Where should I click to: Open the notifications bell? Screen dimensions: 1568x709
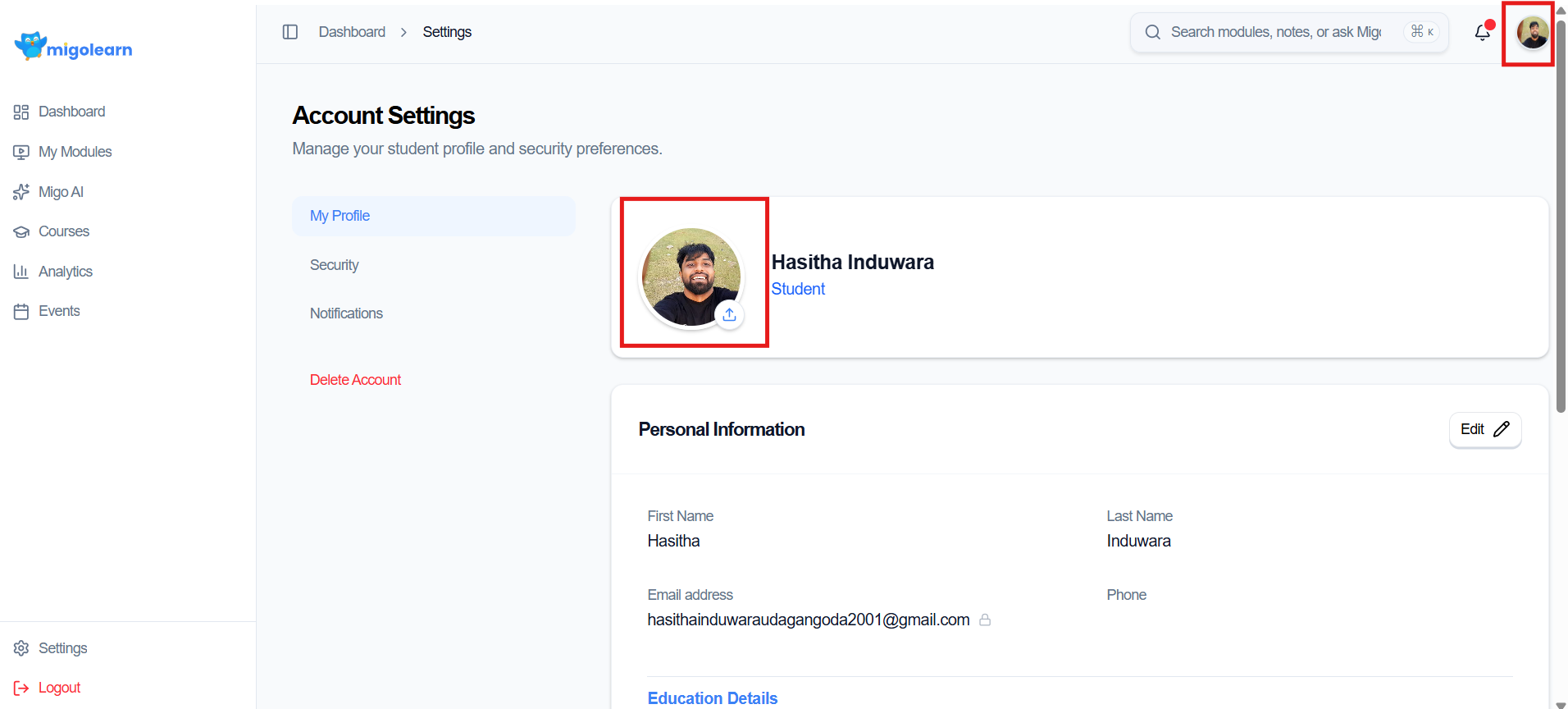1482,33
